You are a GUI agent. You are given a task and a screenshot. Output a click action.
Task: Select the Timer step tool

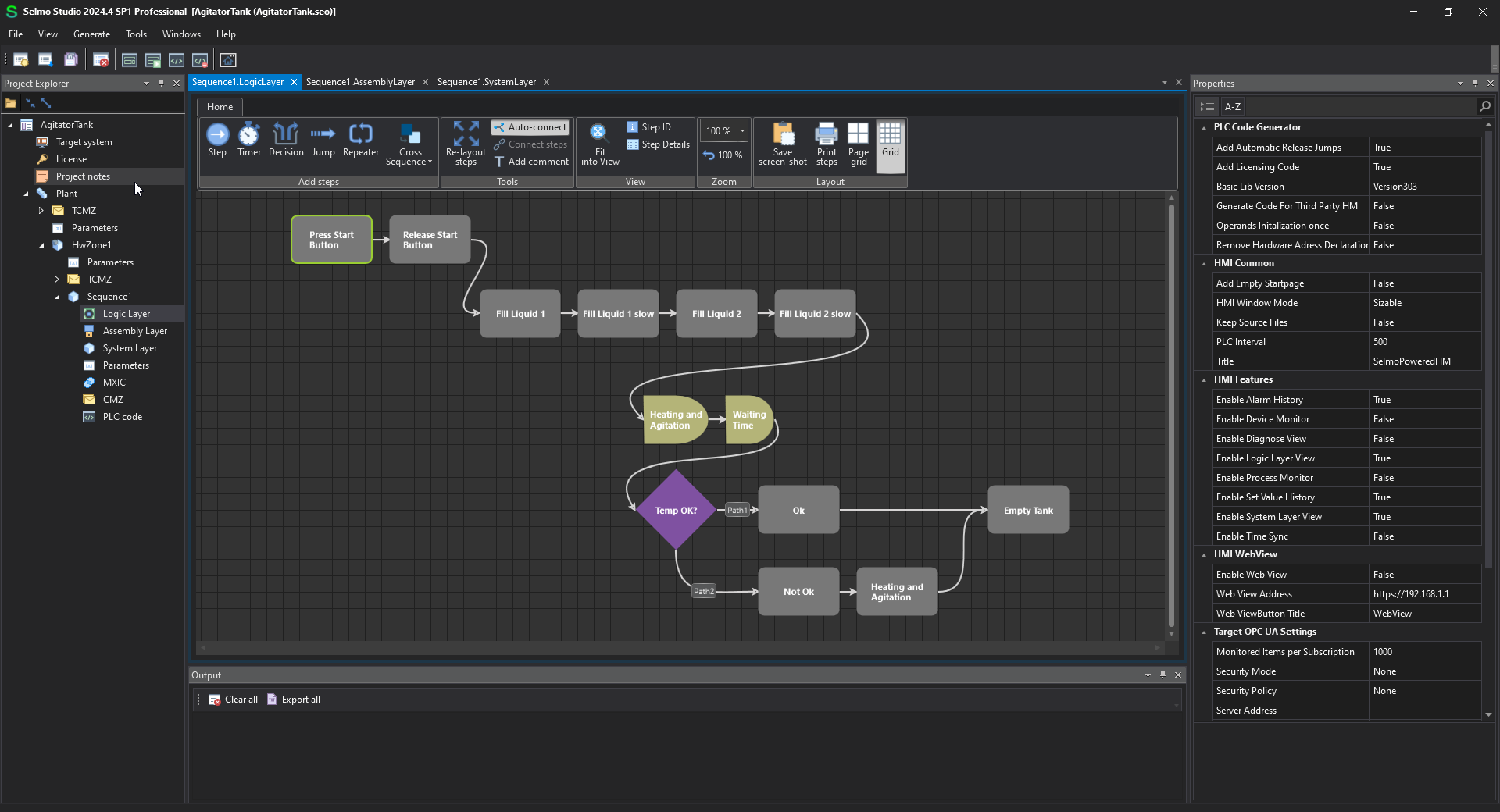point(249,141)
